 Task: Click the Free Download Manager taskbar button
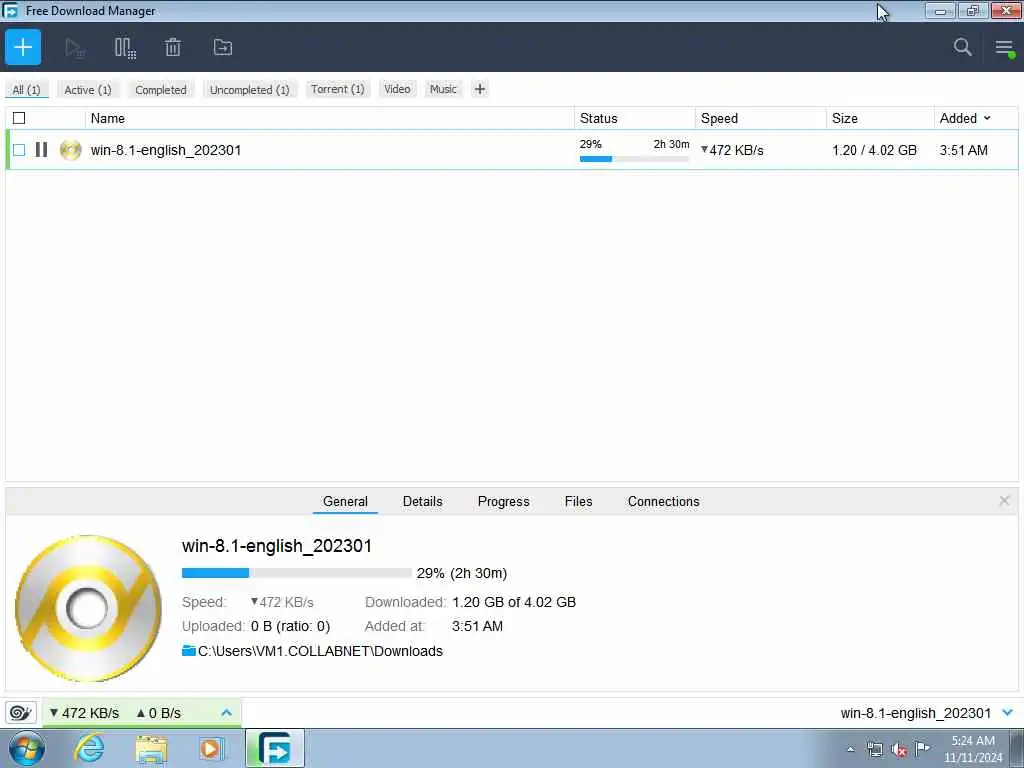pyautogui.click(x=275, y=748)
